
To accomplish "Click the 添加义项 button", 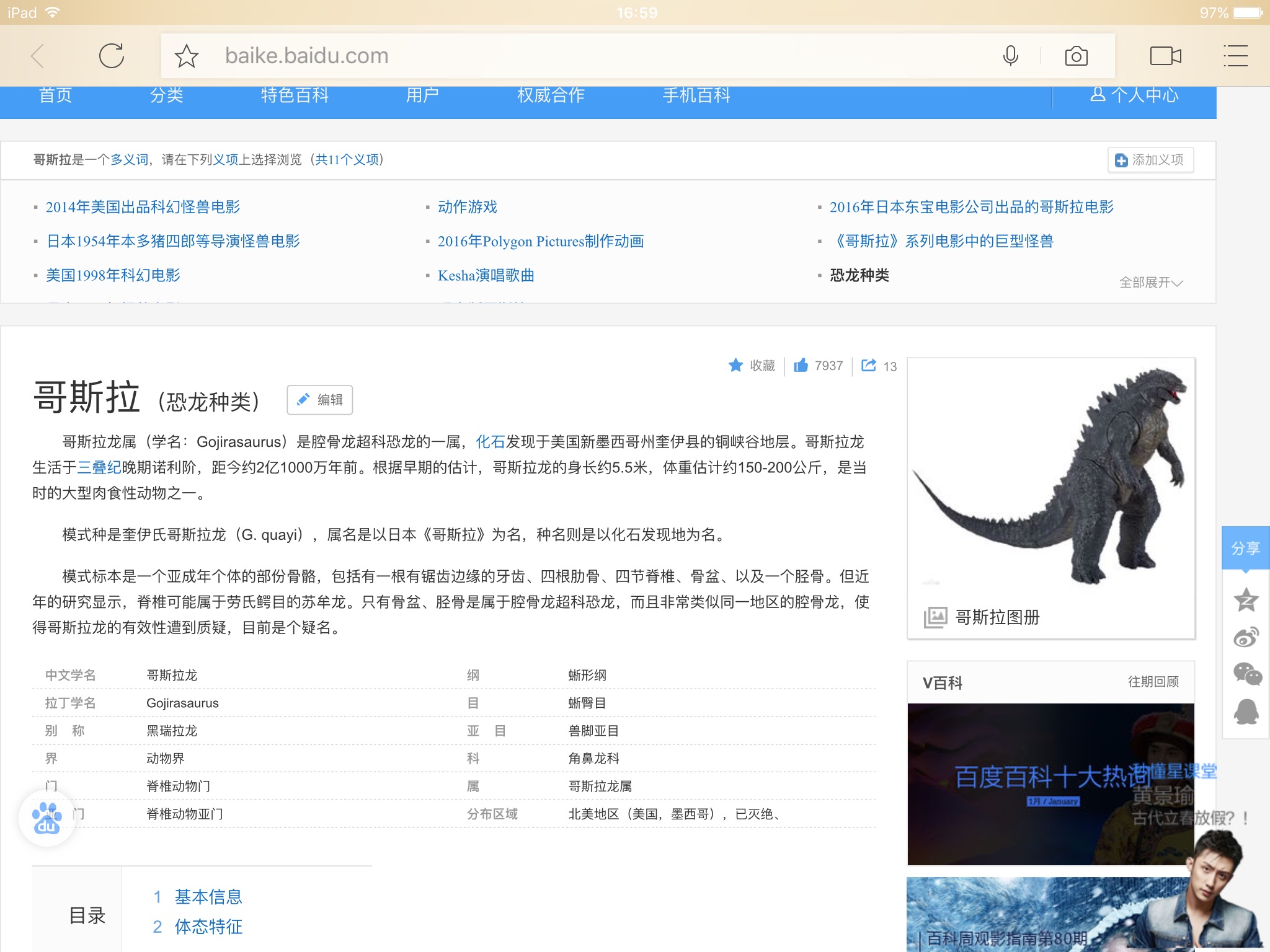I will click(x=1150, y=160).
